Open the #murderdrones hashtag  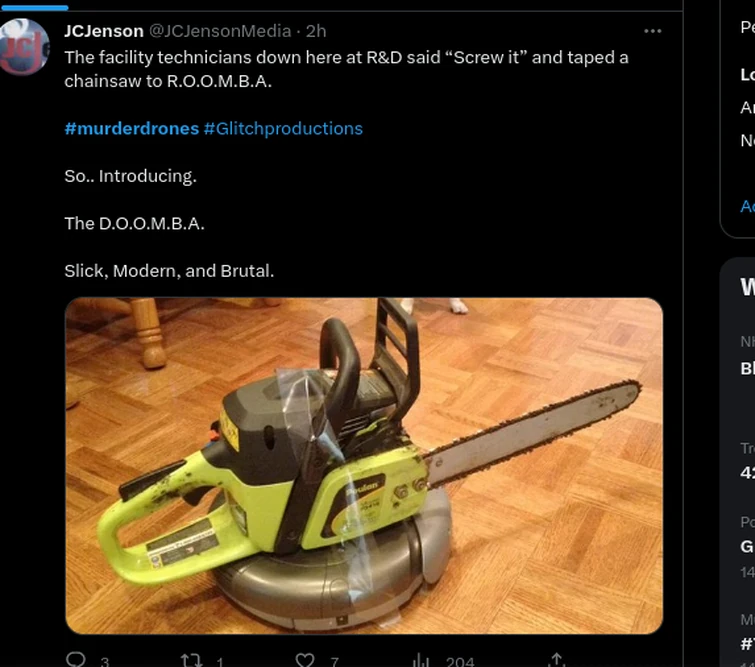[131, 129]
